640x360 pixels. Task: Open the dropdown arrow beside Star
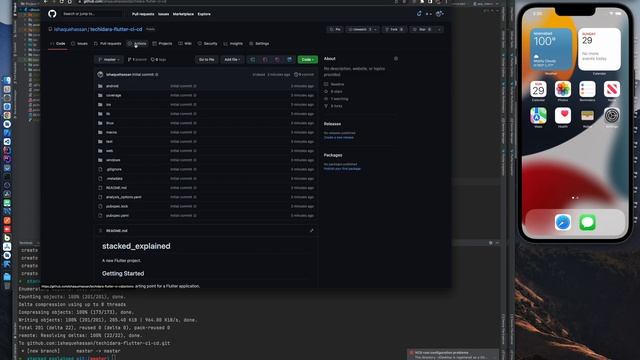coord(439,29)
